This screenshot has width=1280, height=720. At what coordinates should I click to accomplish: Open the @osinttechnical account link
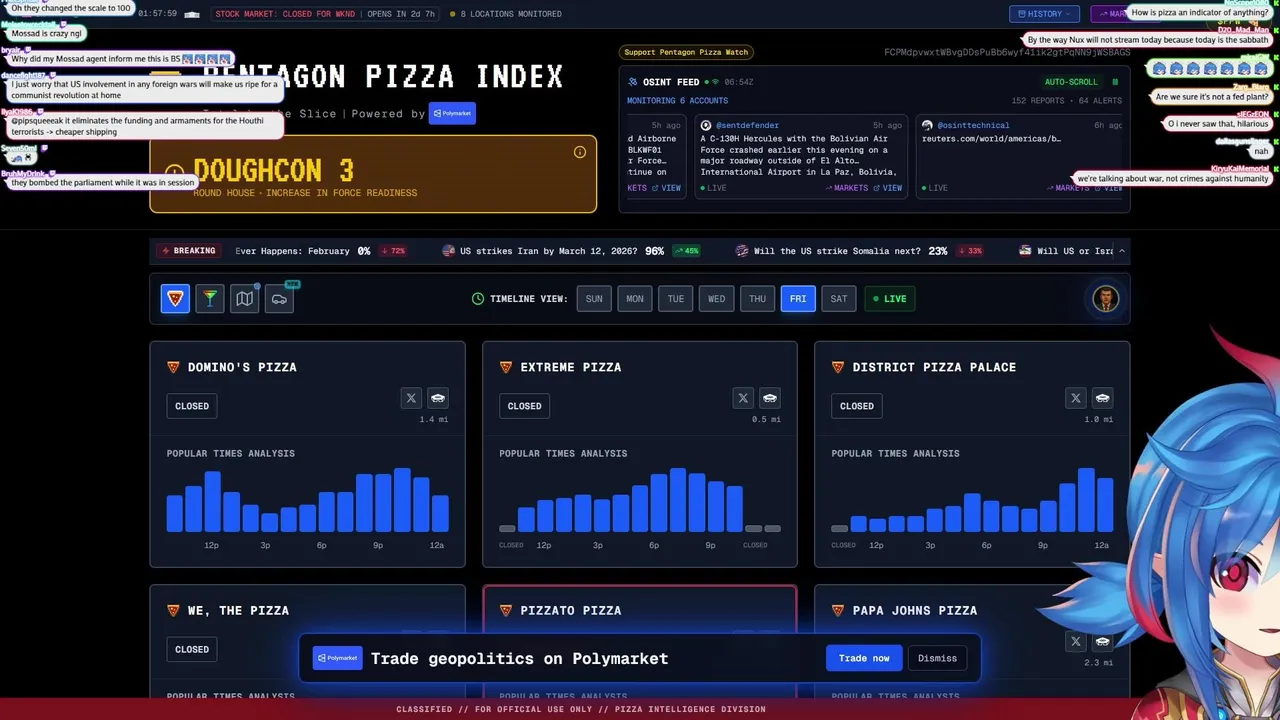point(973,125)
